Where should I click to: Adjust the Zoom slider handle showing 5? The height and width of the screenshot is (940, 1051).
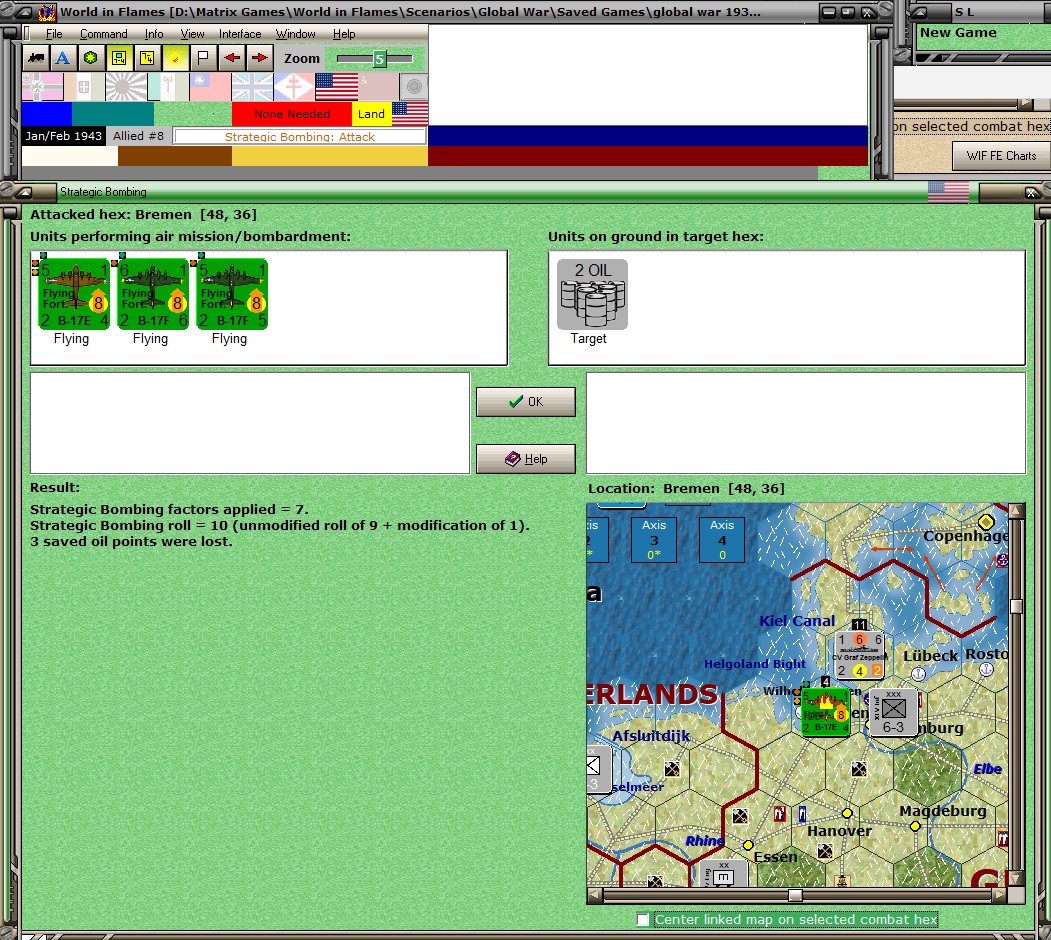(x=379, y=59)
